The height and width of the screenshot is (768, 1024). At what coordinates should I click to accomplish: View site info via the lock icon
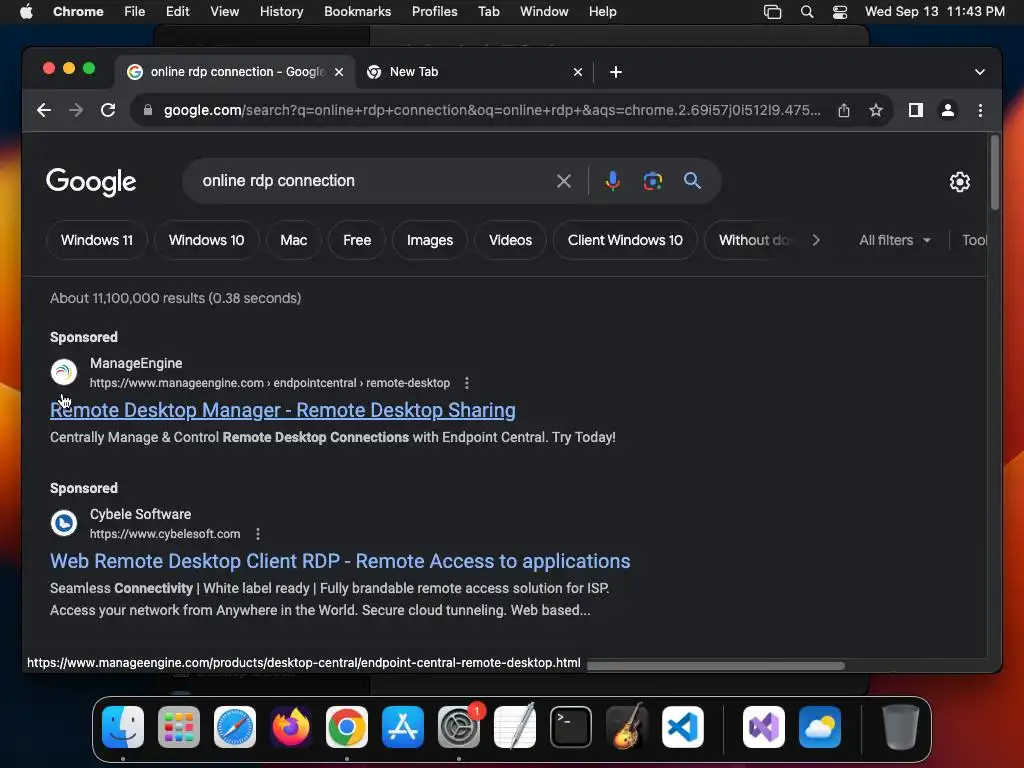pyautogui.click(x=148, y=110)
